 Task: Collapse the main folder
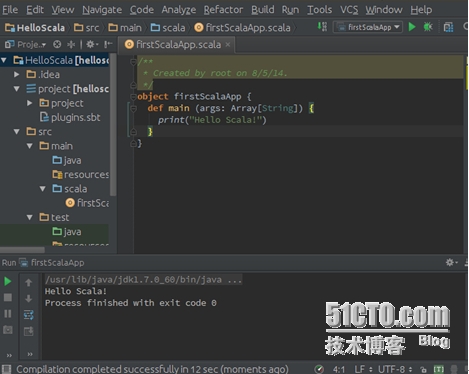[29, 146]
